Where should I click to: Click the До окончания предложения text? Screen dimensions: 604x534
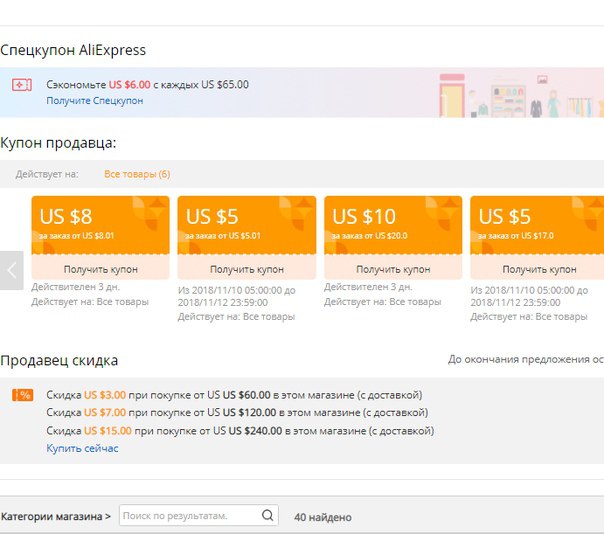pyautogui.click(x=525, y=359)
